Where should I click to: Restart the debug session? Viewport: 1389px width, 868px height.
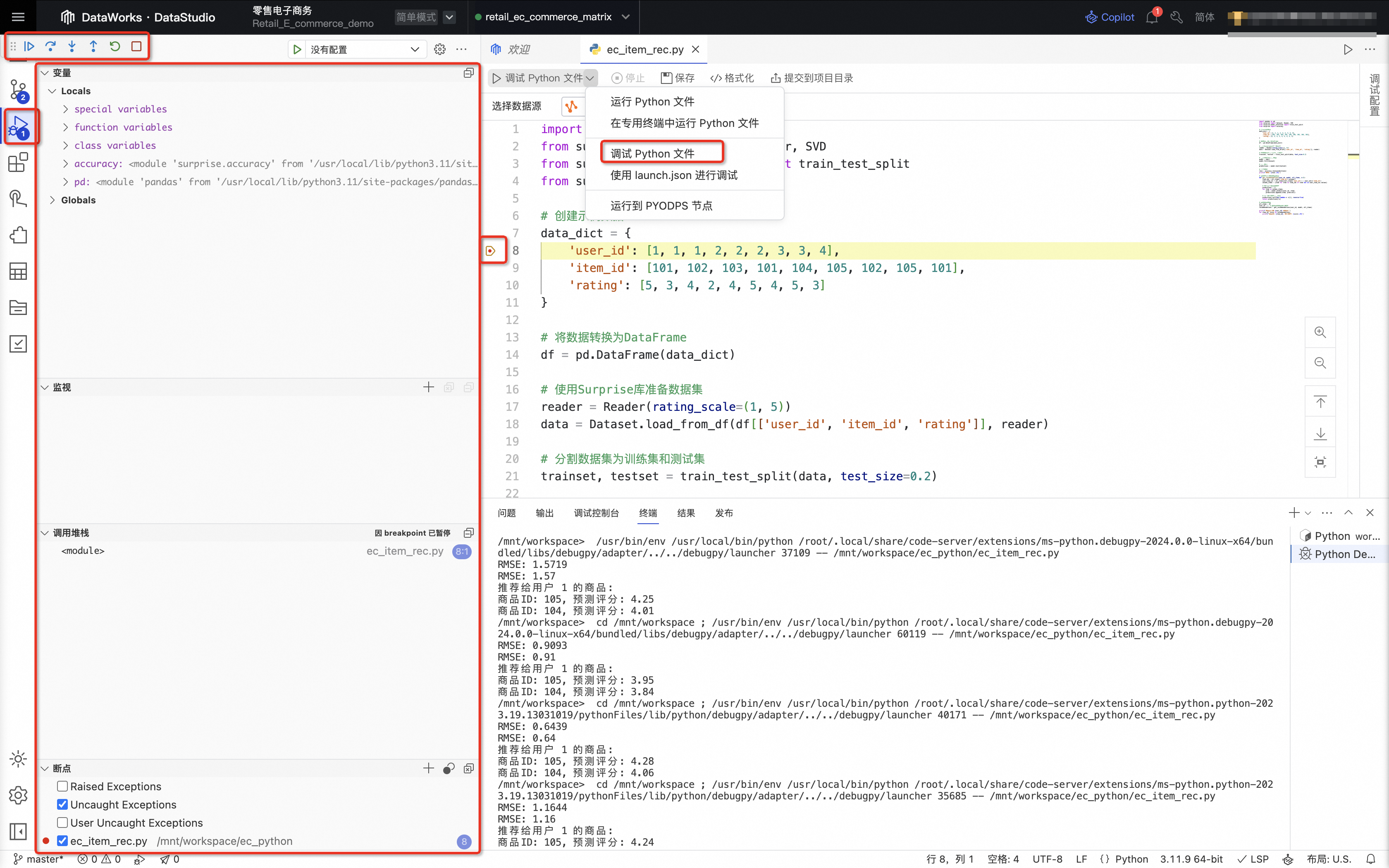(115, 46)
